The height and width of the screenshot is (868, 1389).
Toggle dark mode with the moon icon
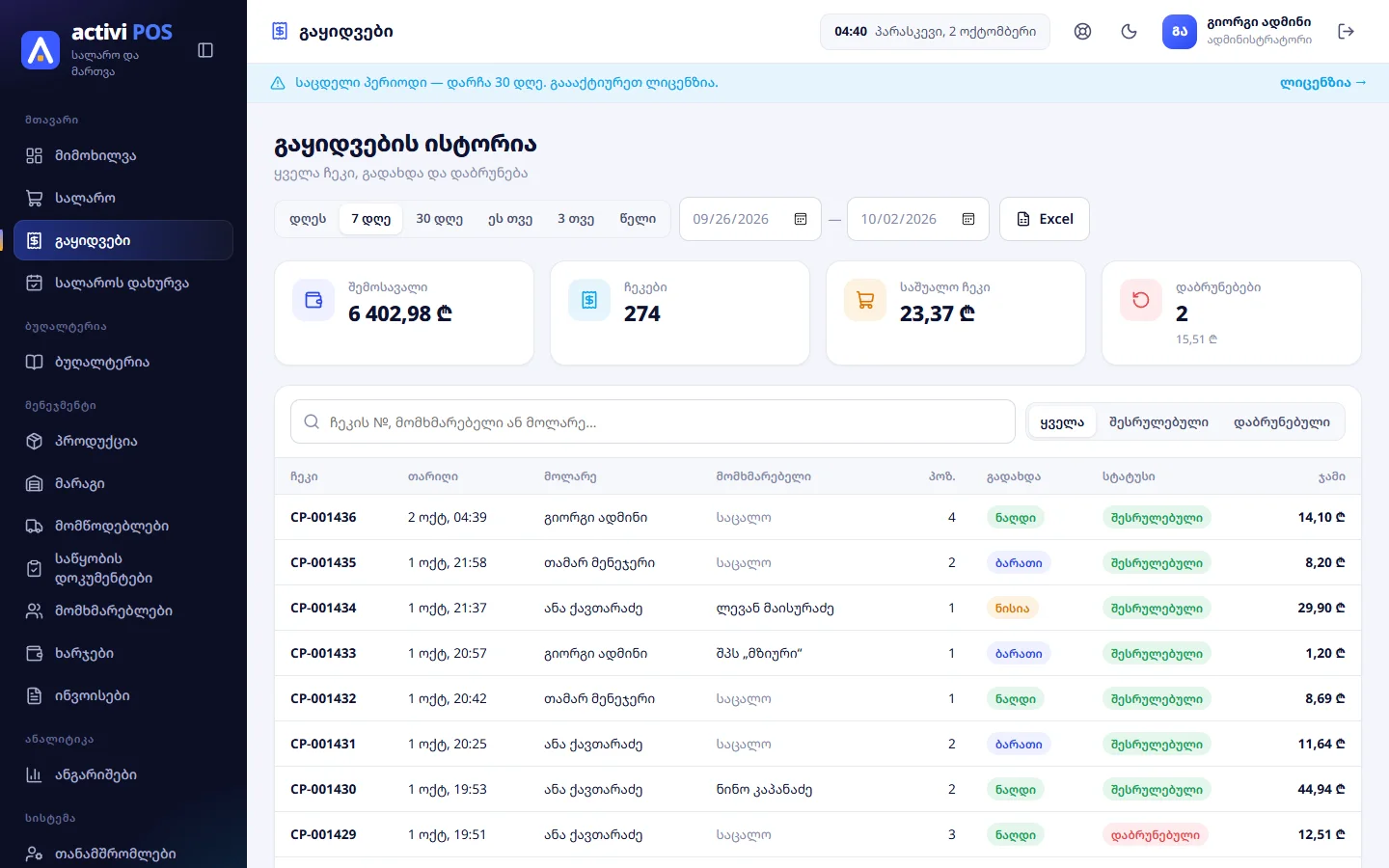click(x=1130, y=32)
